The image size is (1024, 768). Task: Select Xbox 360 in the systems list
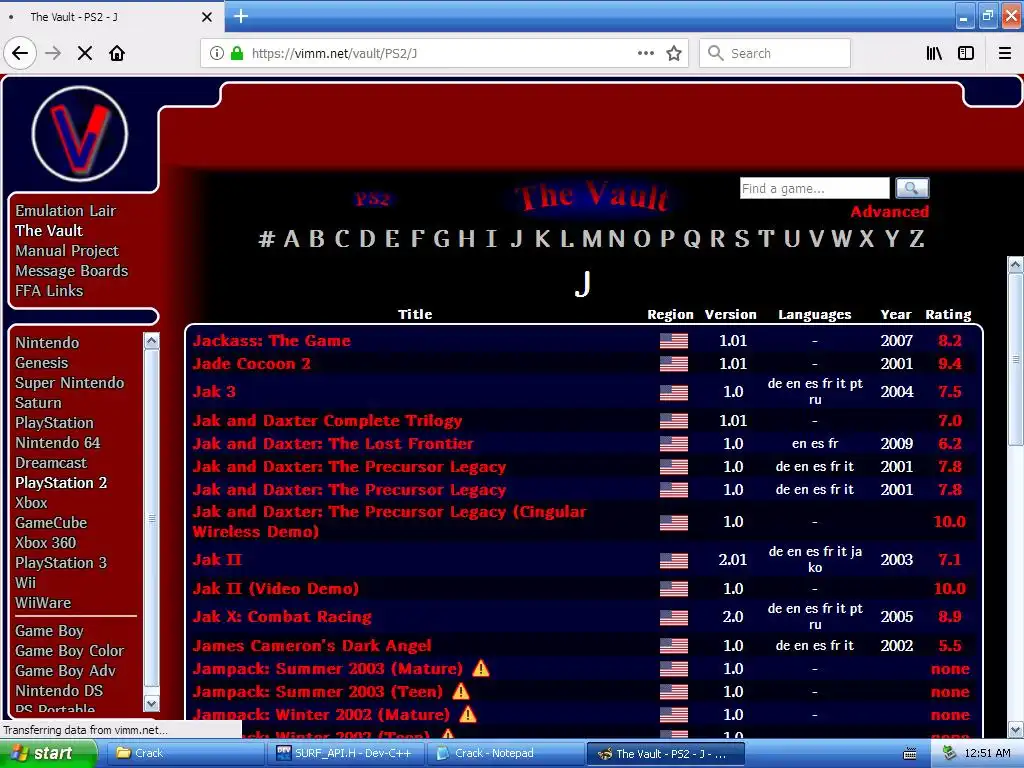pyautogui.click(x=46, y=543)
